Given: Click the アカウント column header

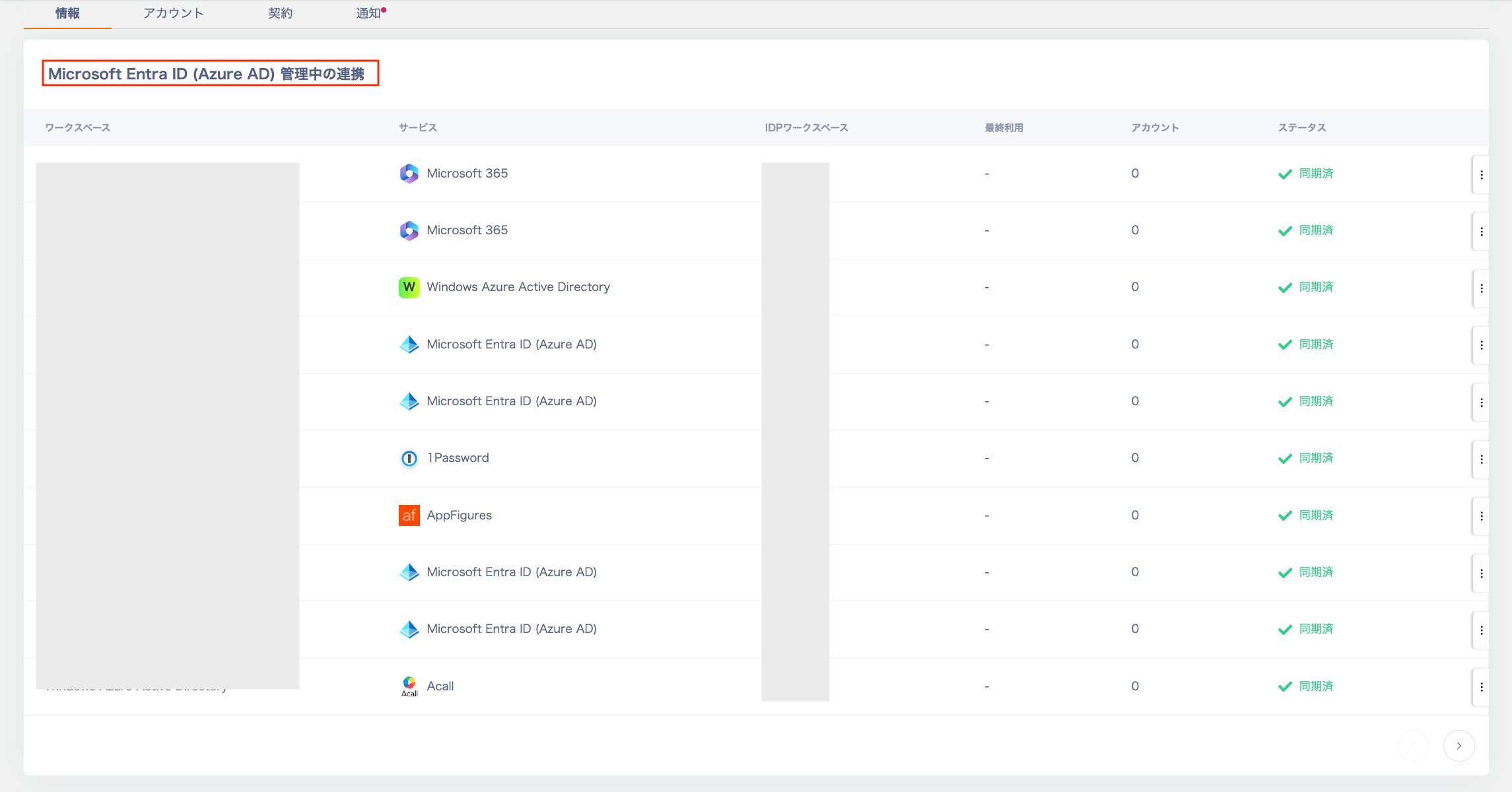Looking at the screenshot, I should [1155, 127].
